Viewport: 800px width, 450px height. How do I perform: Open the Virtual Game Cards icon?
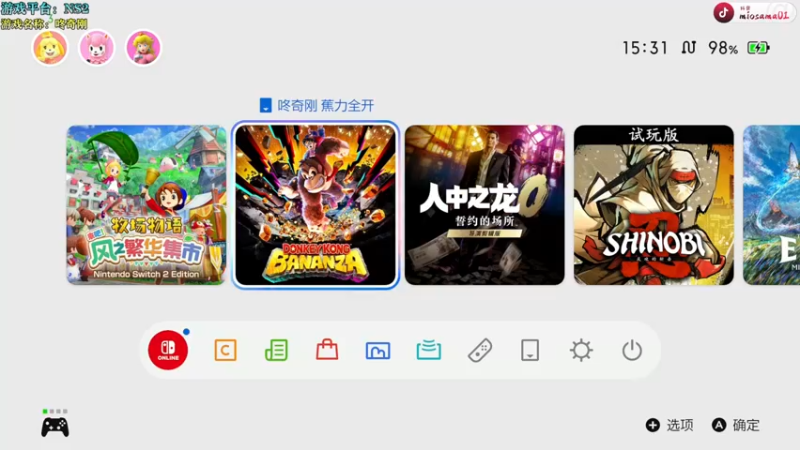(x=530, y=351)
